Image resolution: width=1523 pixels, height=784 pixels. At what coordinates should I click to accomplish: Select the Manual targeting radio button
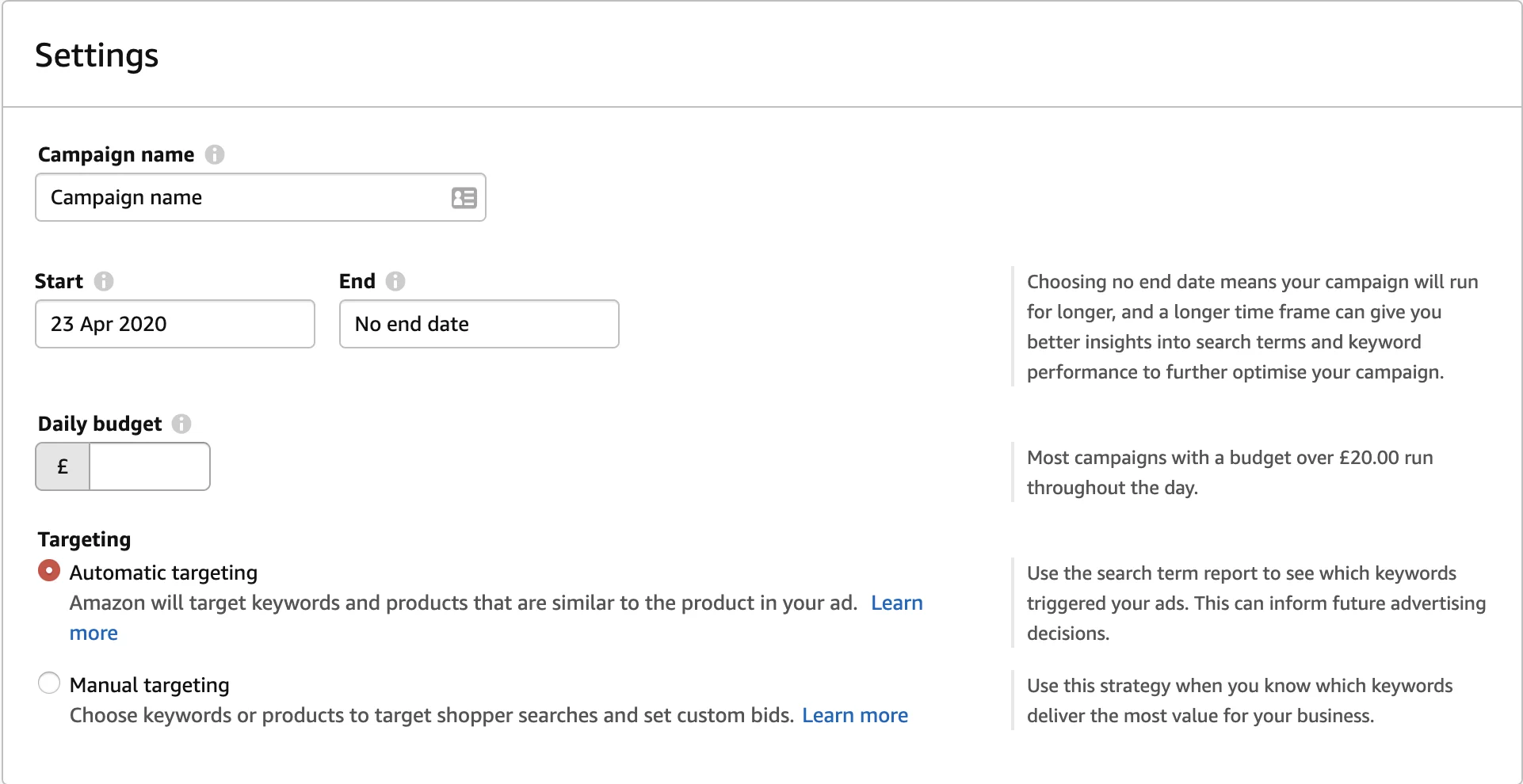49,683
